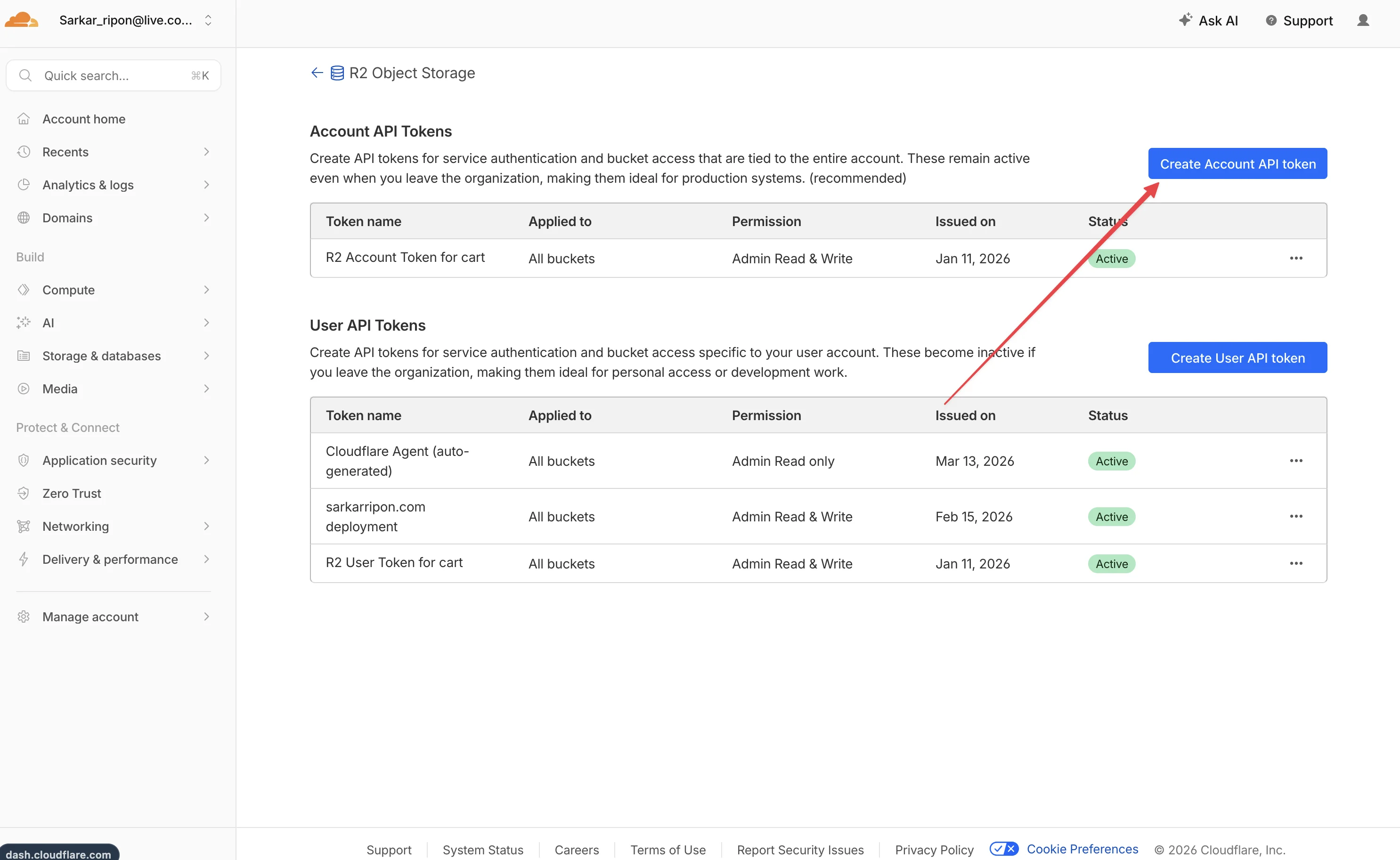1400x860 pixels.
Task: Click Create User API token
Action: point(1237,357)
